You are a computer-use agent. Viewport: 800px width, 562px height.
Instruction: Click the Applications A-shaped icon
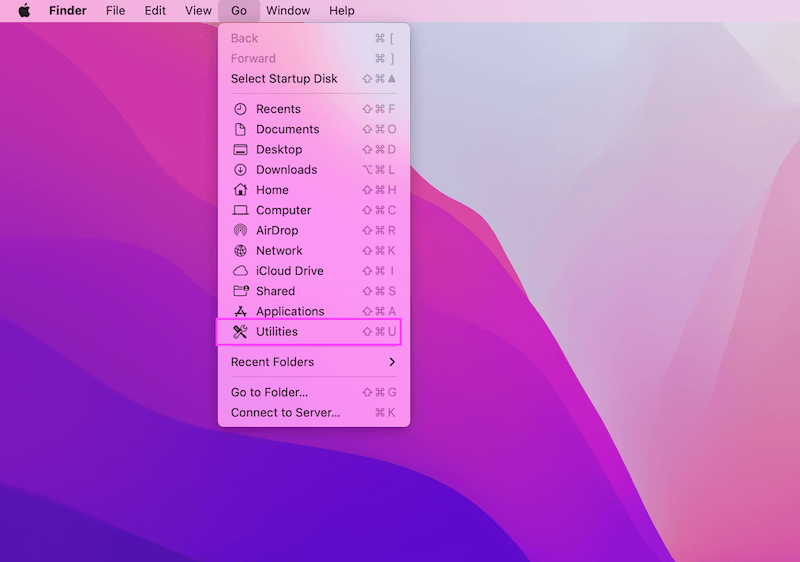point(240,311)
